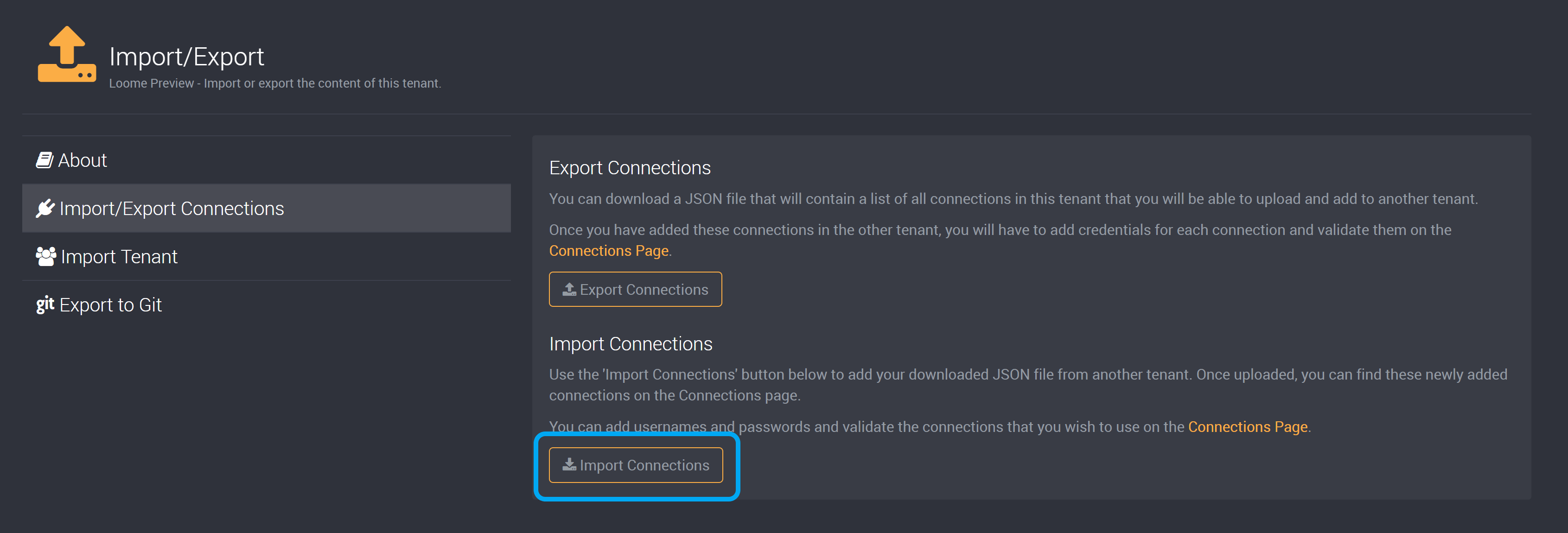
Task: Click the Import Connections section heading
Action: pyautogui.click(x=631, y=344)
